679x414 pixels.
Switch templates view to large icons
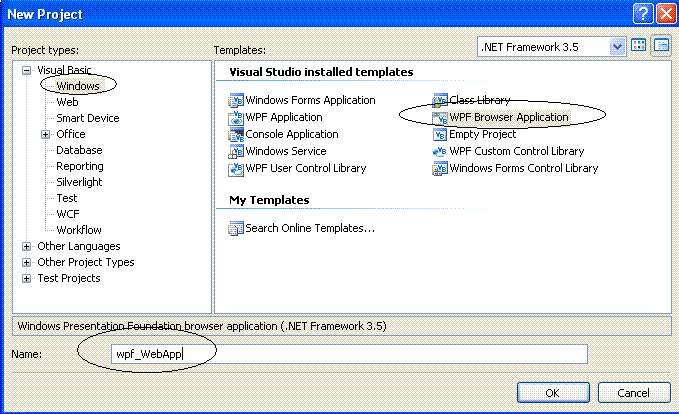638,45
